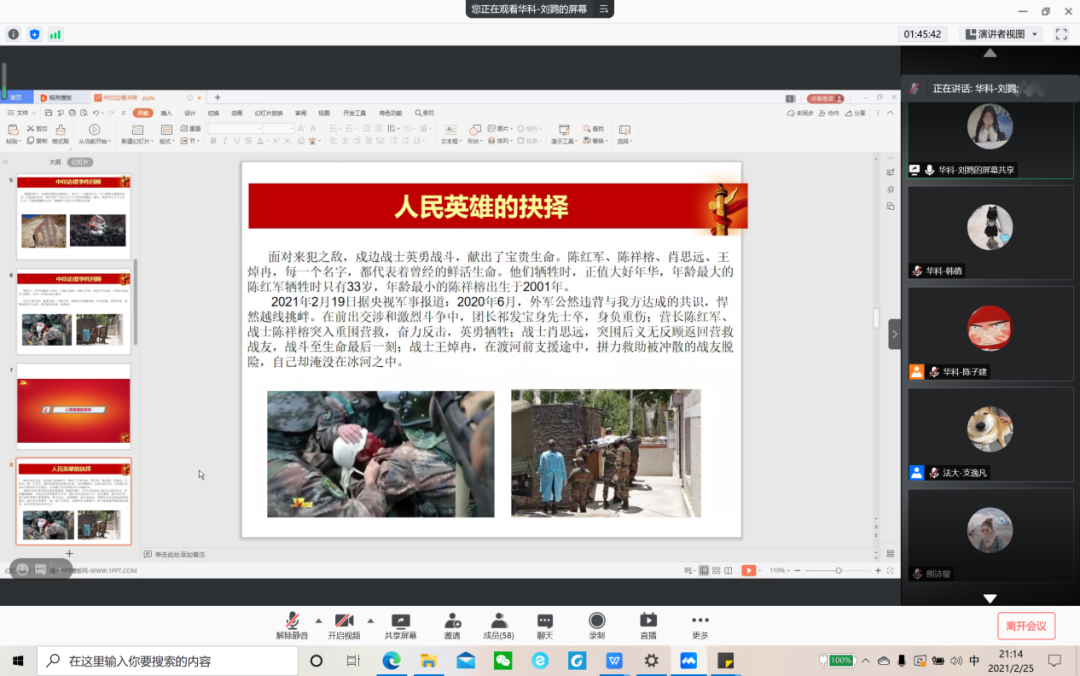The width and height of the screenshot is (1080, 676).
Task: Switch to the 插入 ribbon tab
Action: pos(166,113)
